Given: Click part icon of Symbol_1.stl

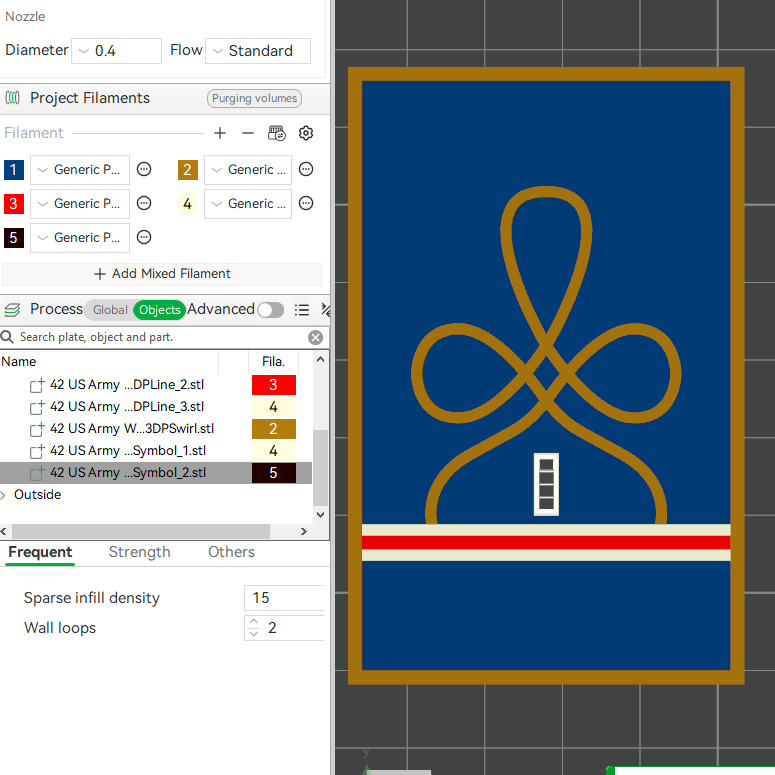Looking at the screenshot, I should coord(38,451).
